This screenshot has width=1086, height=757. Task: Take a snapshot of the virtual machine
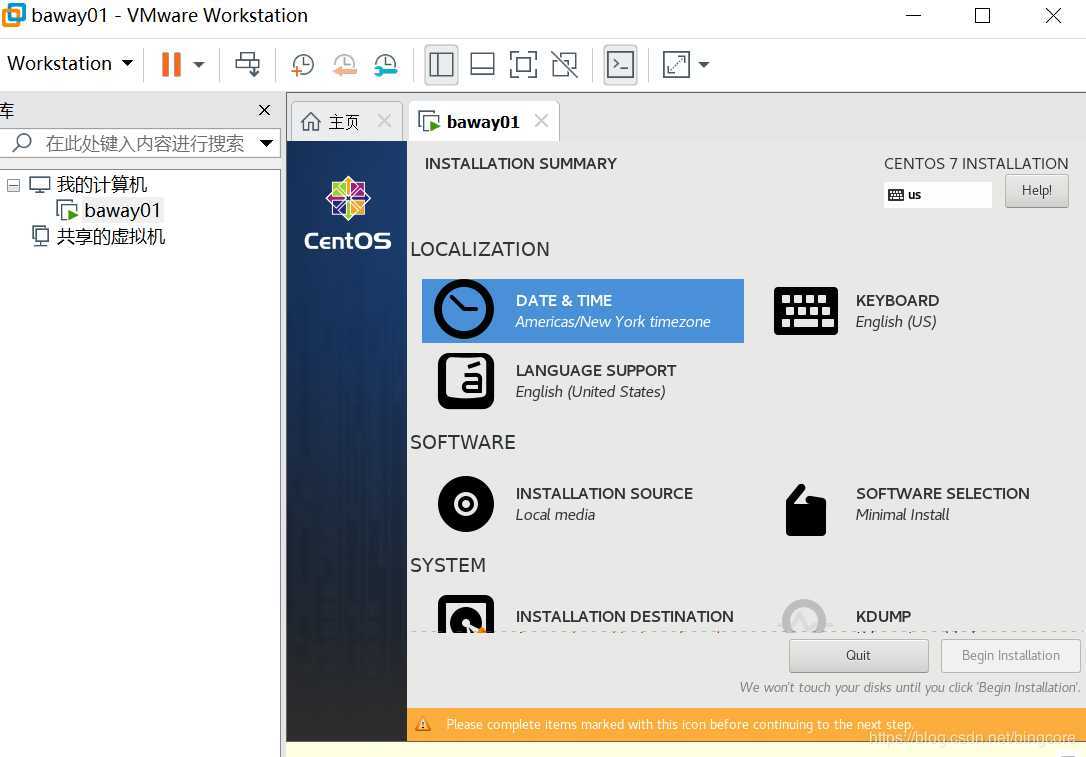pos(303,64)
